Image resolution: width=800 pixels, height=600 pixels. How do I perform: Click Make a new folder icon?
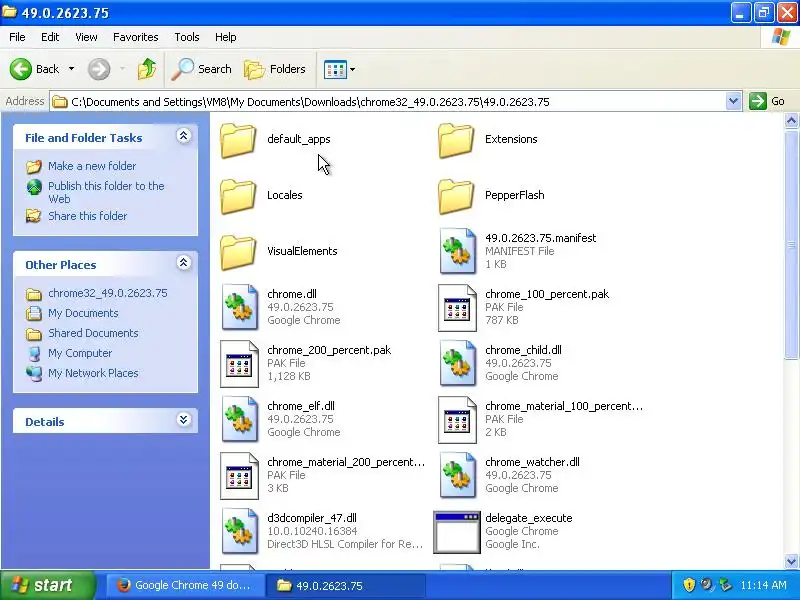pos(34,166)
